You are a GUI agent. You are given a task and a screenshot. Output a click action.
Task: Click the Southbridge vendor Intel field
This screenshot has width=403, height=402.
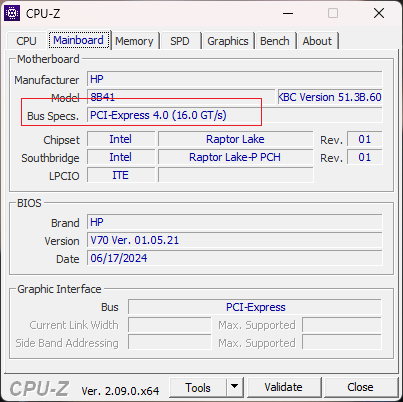pyautogui.click(x=121, y=157)
